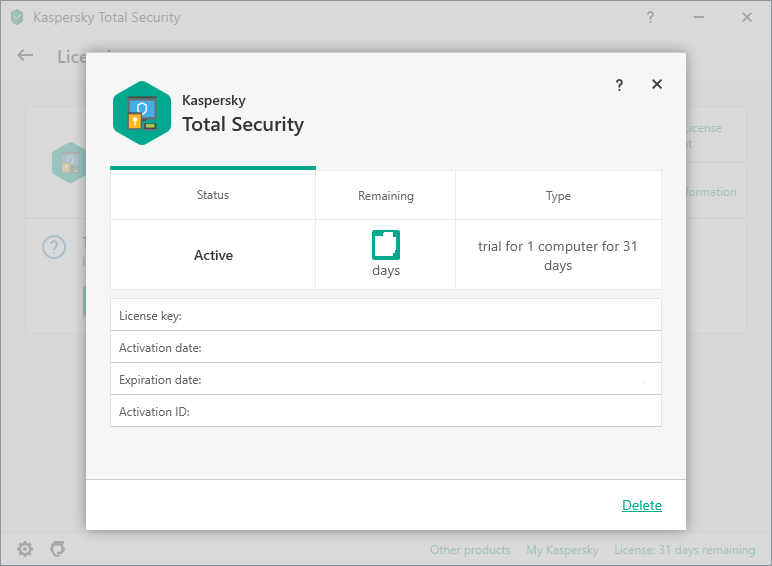The height and width of the screenshot is (566, 772).
Task: Click the License key row
Action: tap(386, 315)
